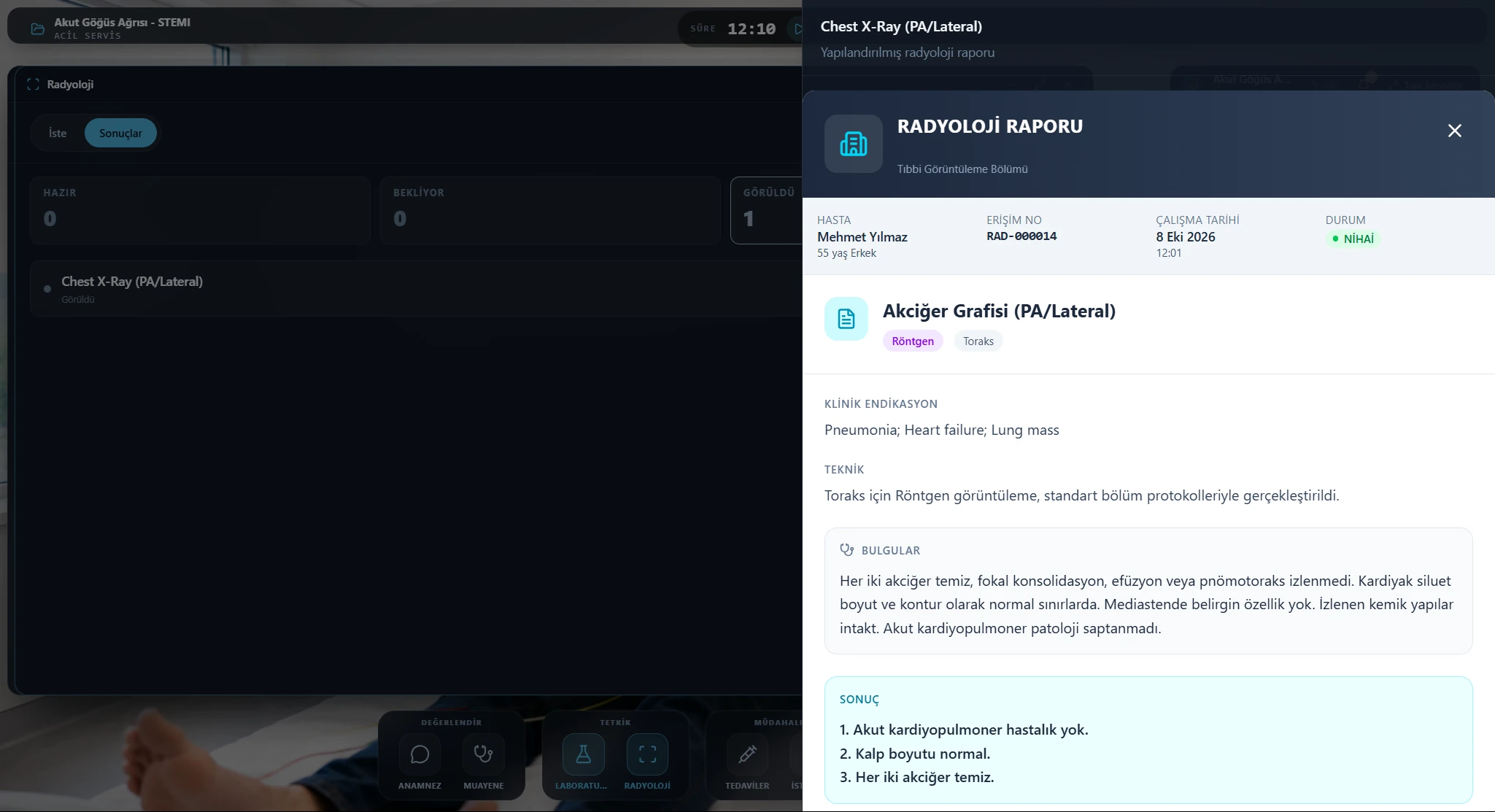The image size is (1495, 812).
Task: Click the folder icon beside case title
Action: (37, 28)
